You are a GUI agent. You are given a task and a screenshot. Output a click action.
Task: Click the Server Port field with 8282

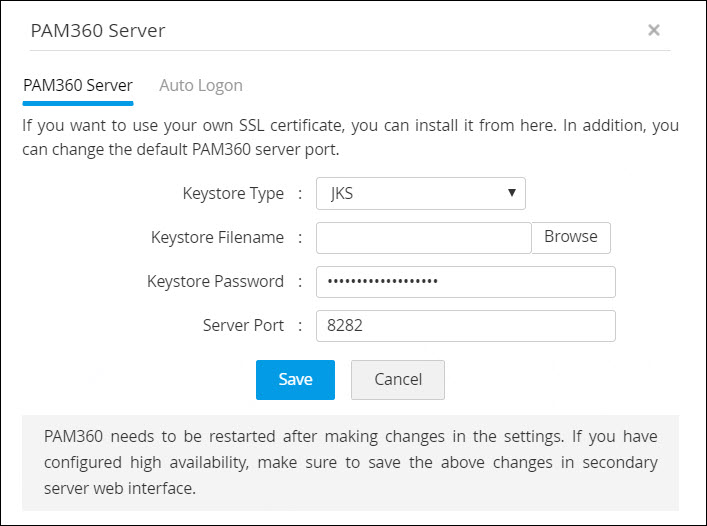(465, 325)
